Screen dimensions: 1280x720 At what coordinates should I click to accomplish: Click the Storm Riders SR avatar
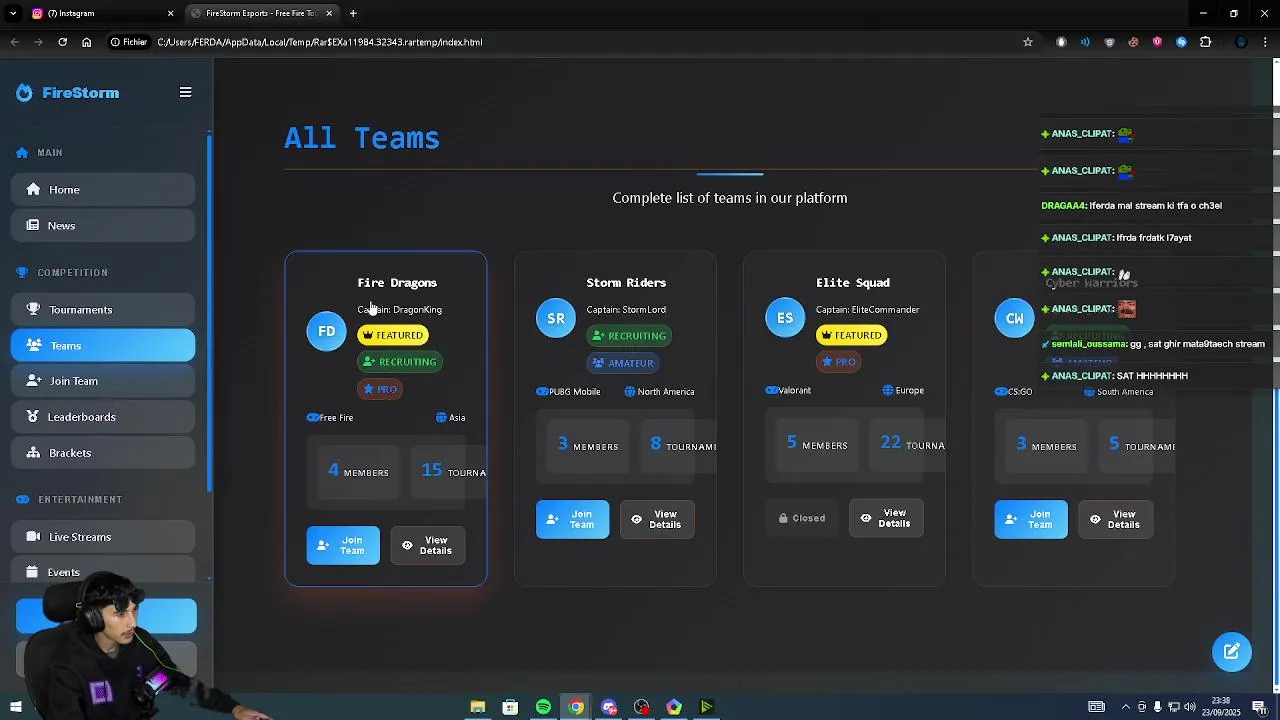pyautogui.click(x=556, y=318)
